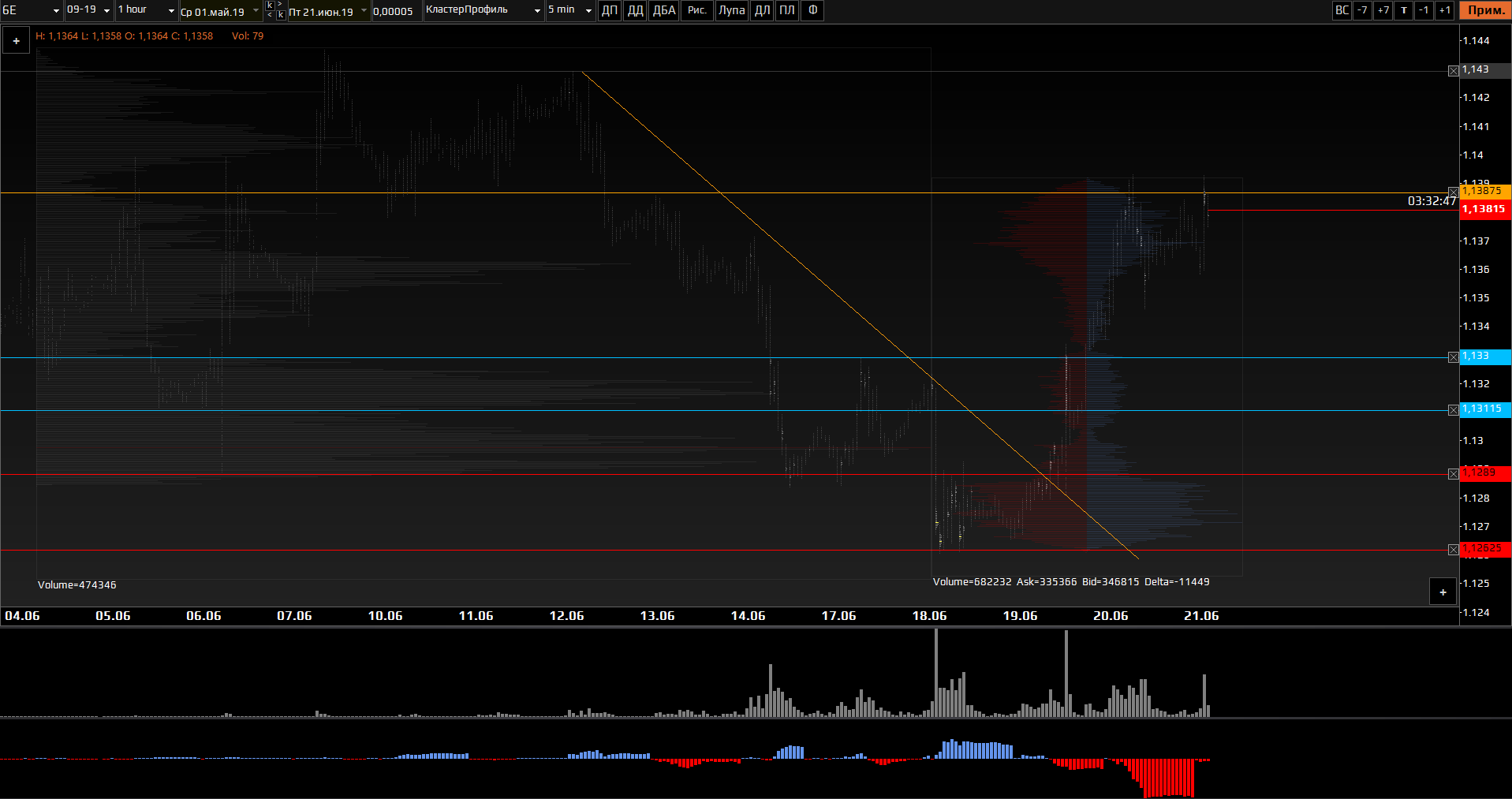Screen dimensions: 1512x799
Task: Click the top-left plus button on chart
Action: point(16,40)
